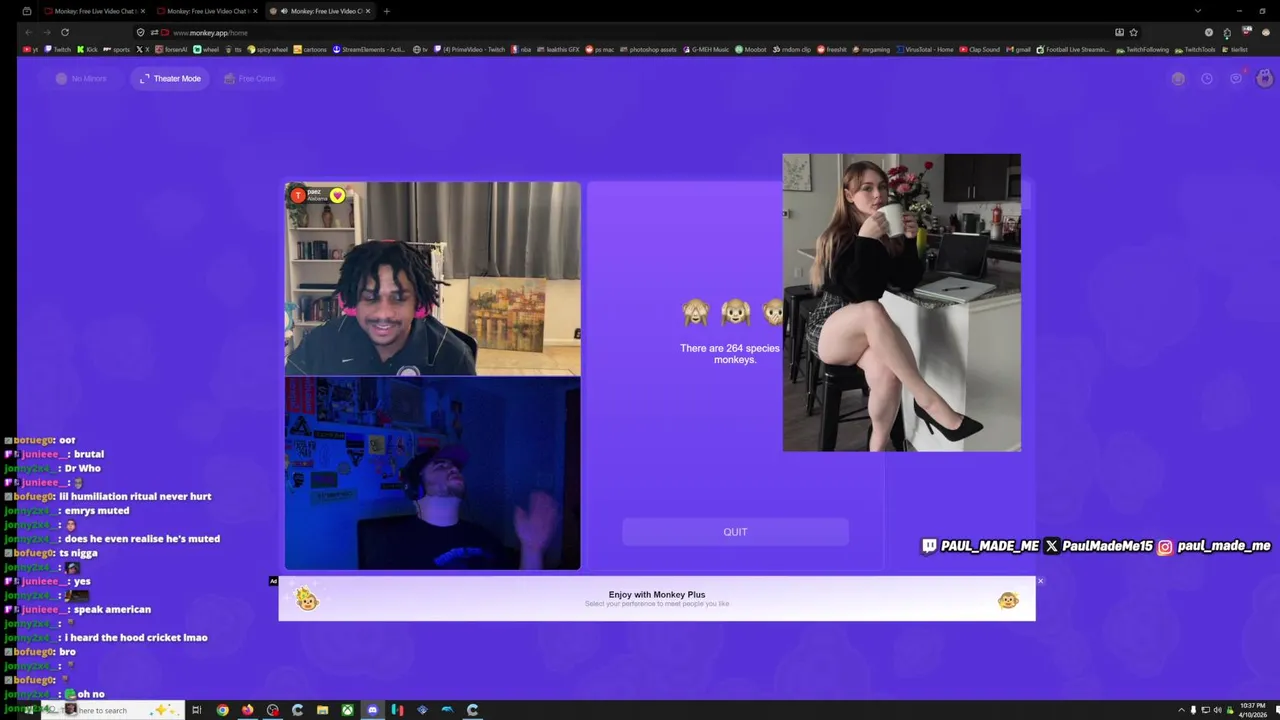Open the Kick bookmark

click(x=87, y=49)
